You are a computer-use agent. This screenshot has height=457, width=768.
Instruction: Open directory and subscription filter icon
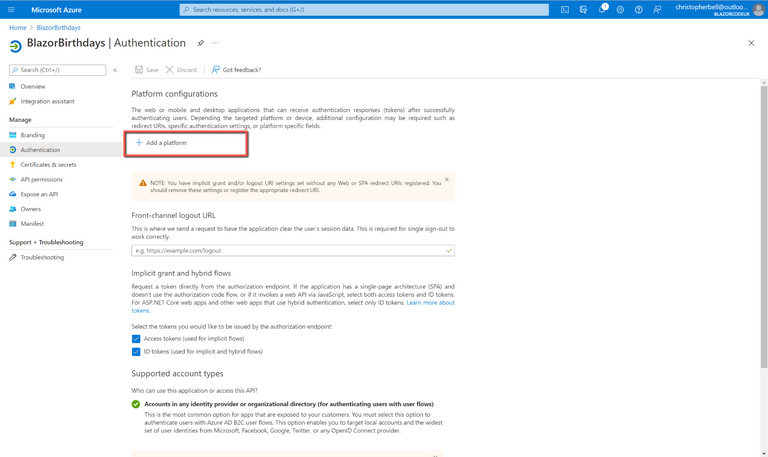click(583, 10)
